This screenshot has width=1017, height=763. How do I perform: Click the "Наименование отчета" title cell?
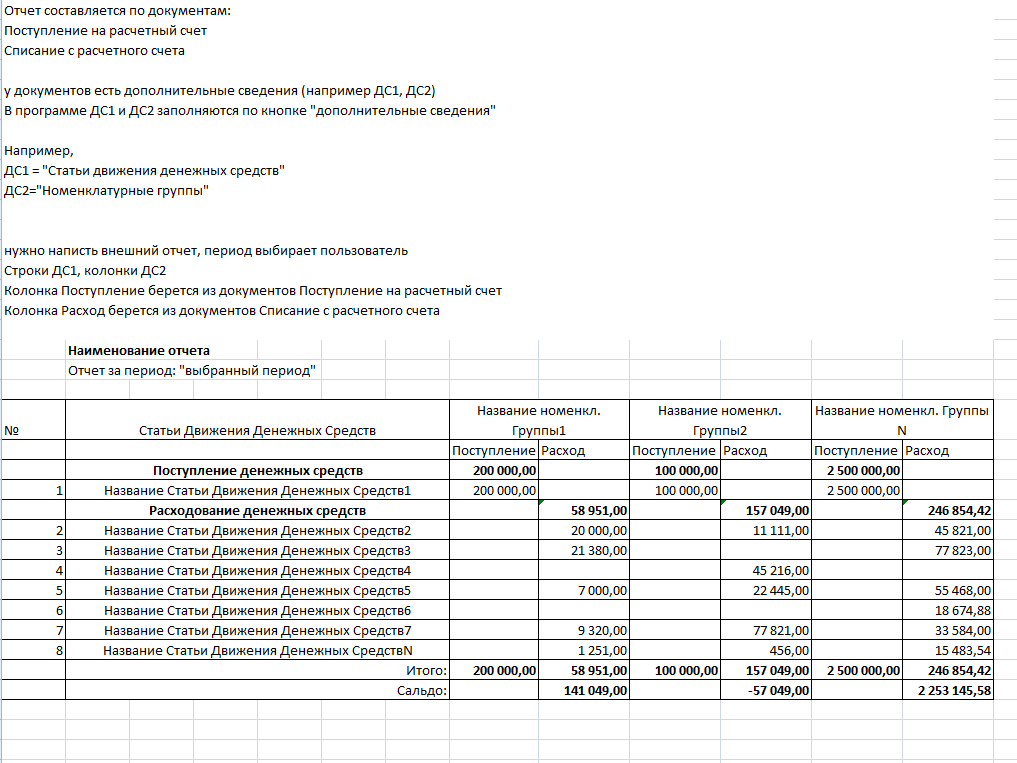[139, 350]
